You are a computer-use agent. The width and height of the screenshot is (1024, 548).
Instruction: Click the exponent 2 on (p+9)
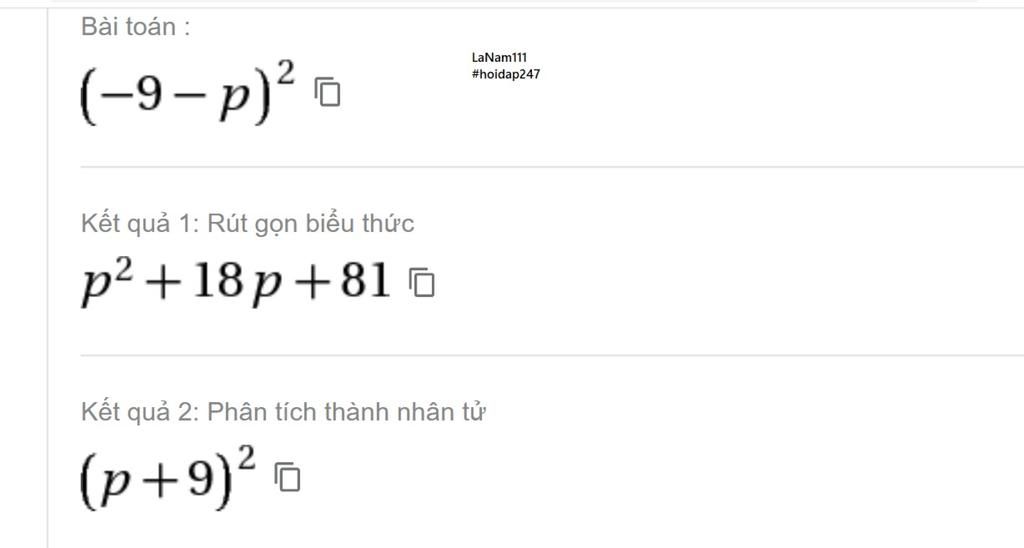click(246, 458)
